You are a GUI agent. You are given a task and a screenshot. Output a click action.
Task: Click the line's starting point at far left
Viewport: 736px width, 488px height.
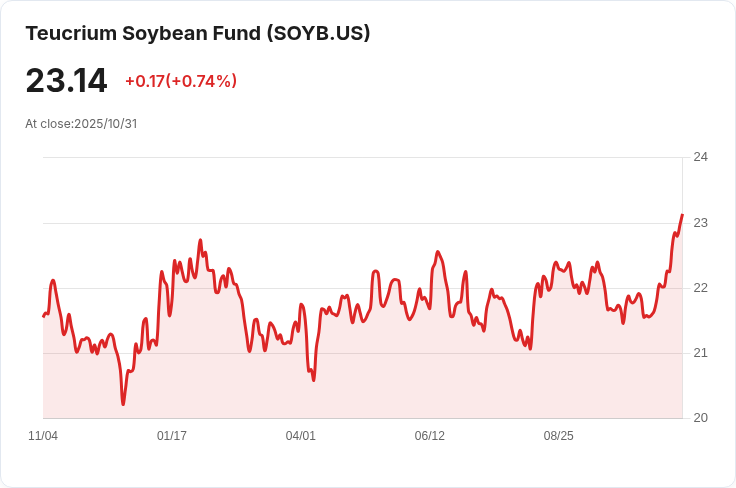[44, 316]
